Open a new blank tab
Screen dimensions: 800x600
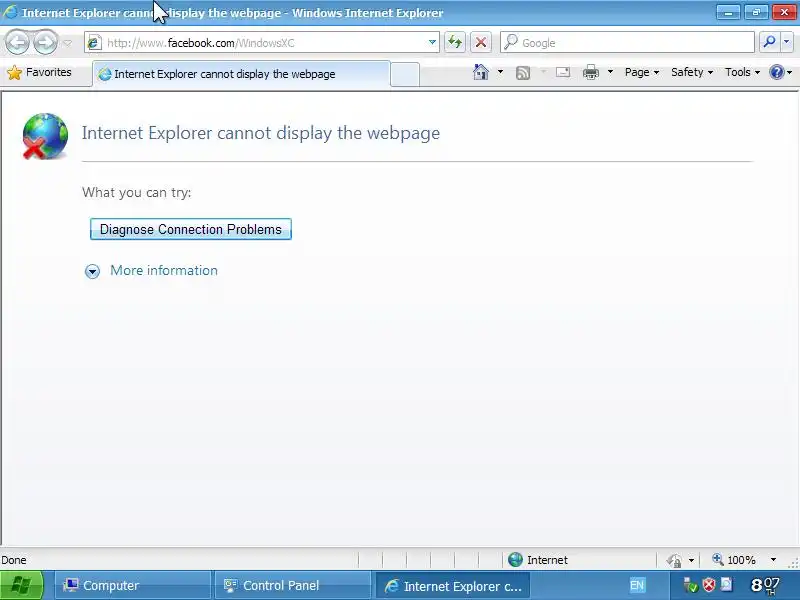tap(405, 74)
